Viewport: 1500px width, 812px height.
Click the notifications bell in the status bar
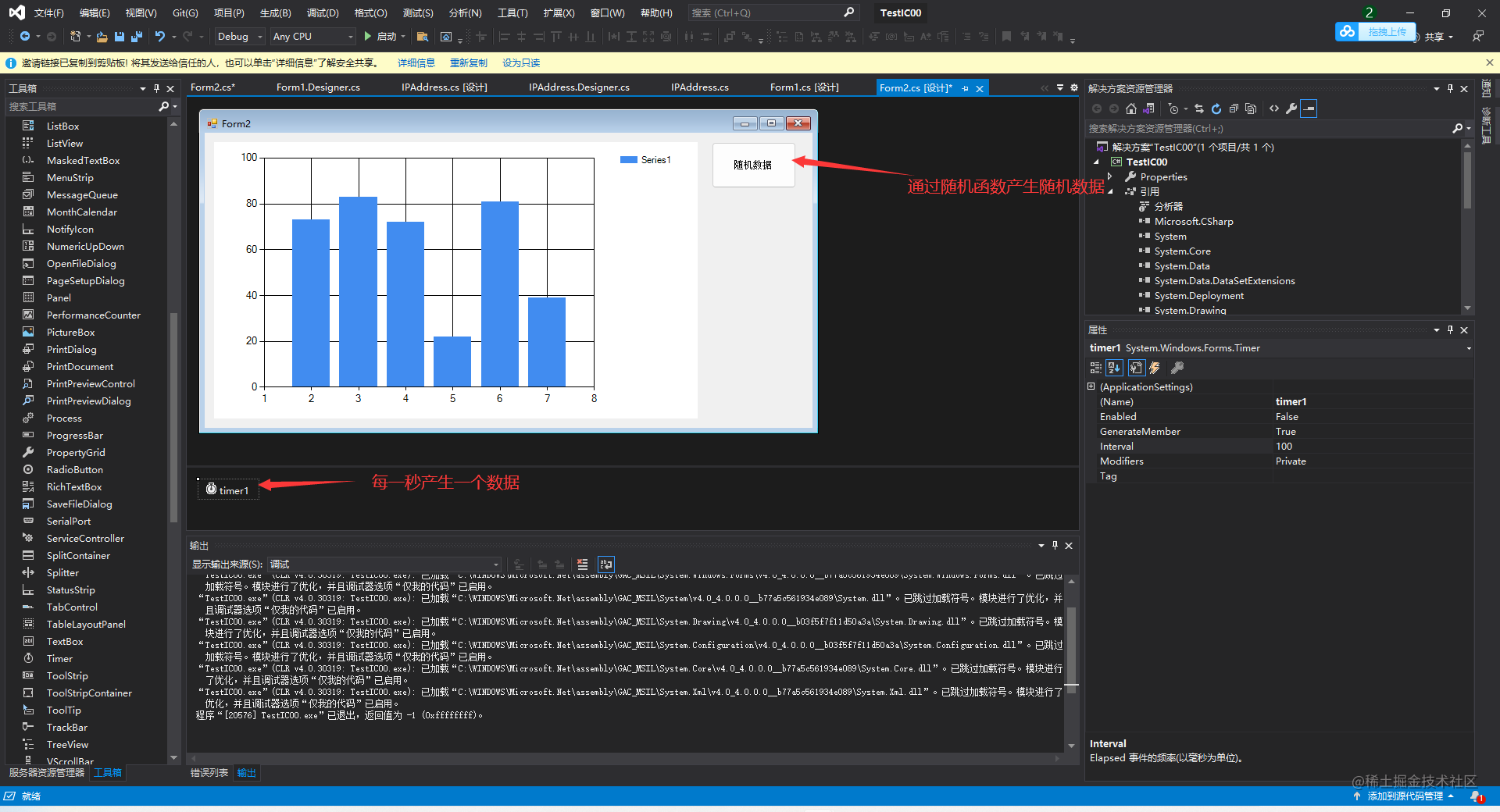point(1476,796)
